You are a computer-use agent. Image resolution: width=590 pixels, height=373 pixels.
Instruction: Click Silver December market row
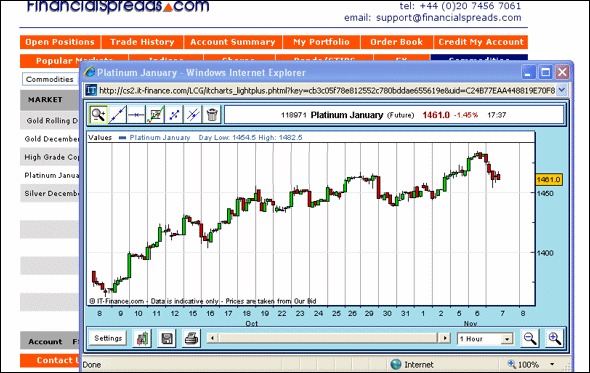[50, 193]
